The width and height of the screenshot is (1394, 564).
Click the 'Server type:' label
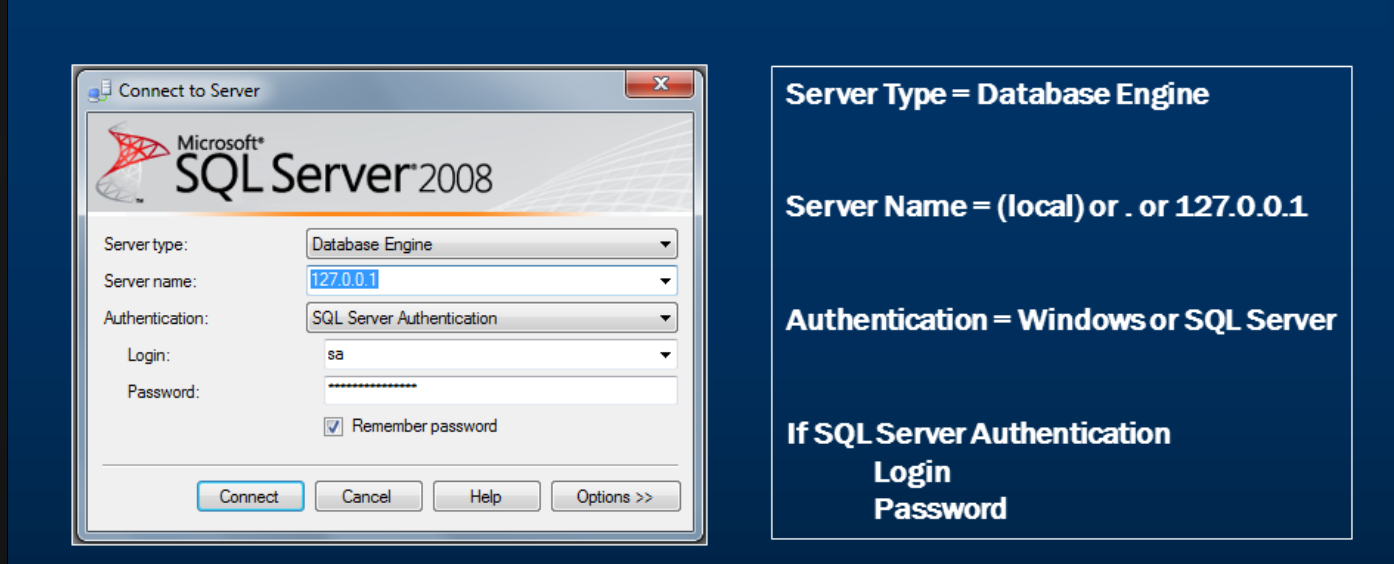tap(146, 244)
